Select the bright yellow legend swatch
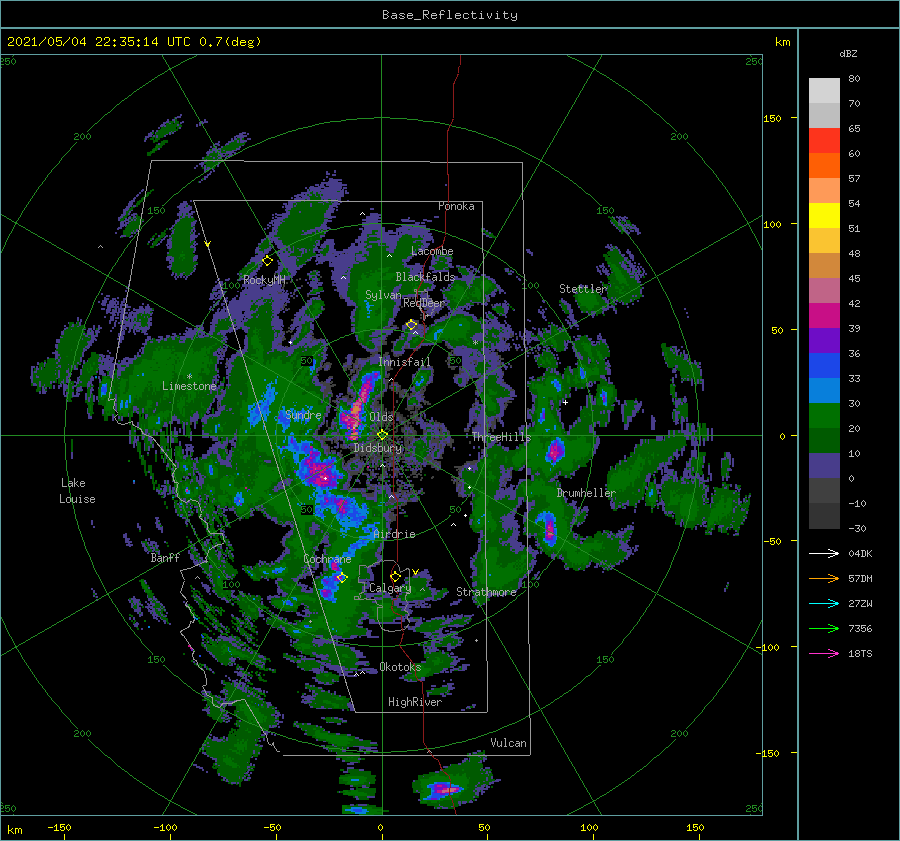The height and width of the screenshot is (841, 900). point(824,216)
